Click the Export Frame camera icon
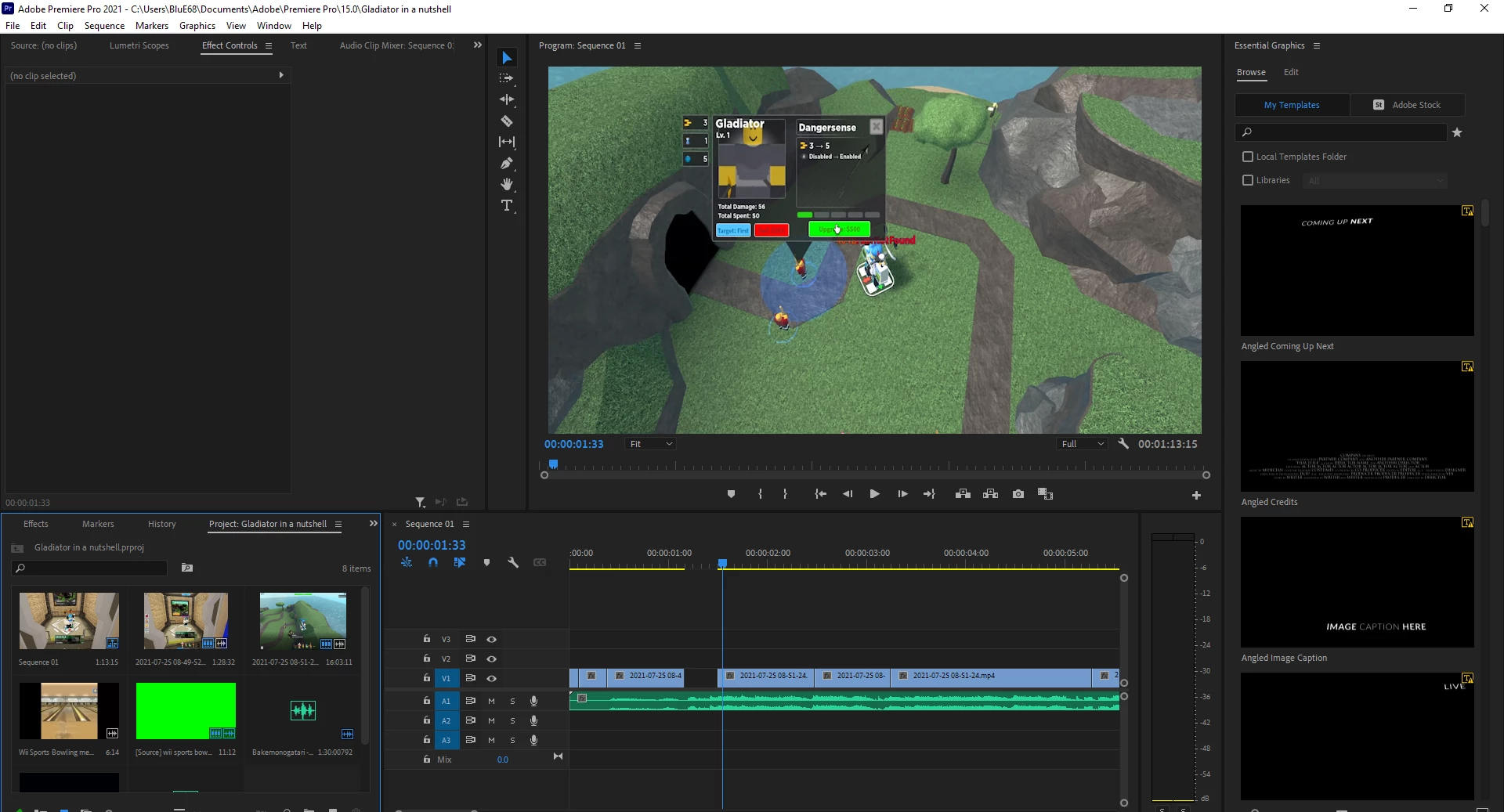The height and width of the screenshot is (812, 1504). 1018,494
